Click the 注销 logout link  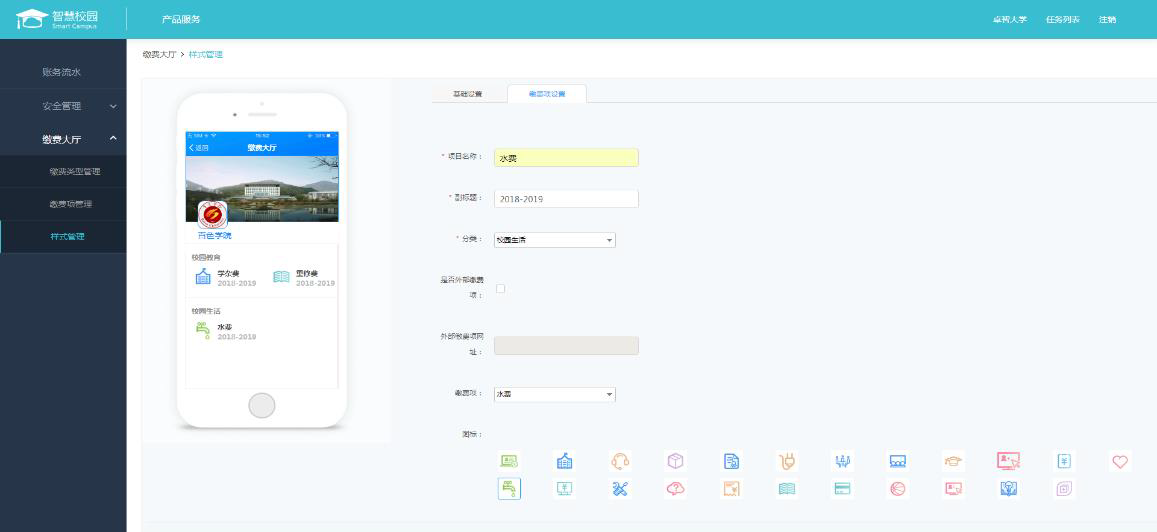[1107, 20]
